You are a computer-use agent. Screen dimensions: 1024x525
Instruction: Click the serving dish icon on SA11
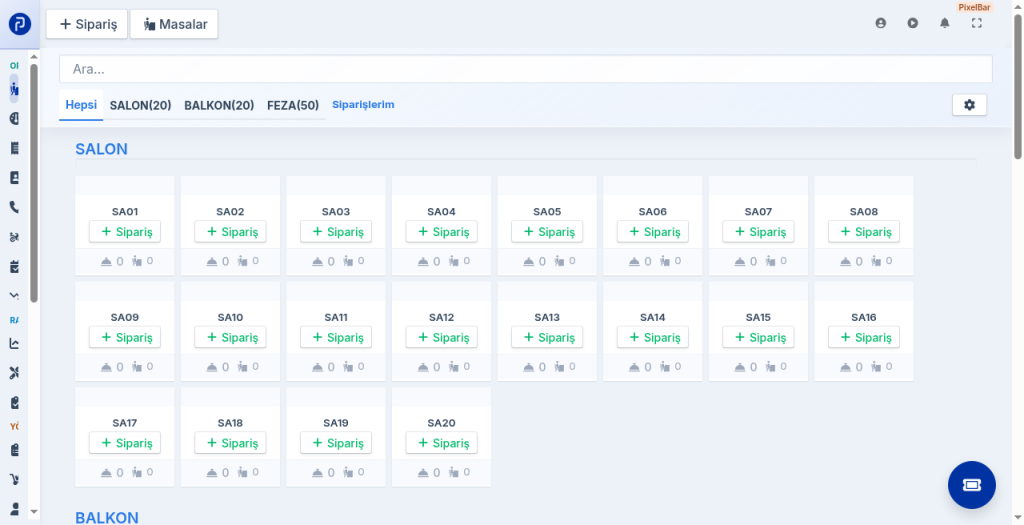click(x=317, y=367)
